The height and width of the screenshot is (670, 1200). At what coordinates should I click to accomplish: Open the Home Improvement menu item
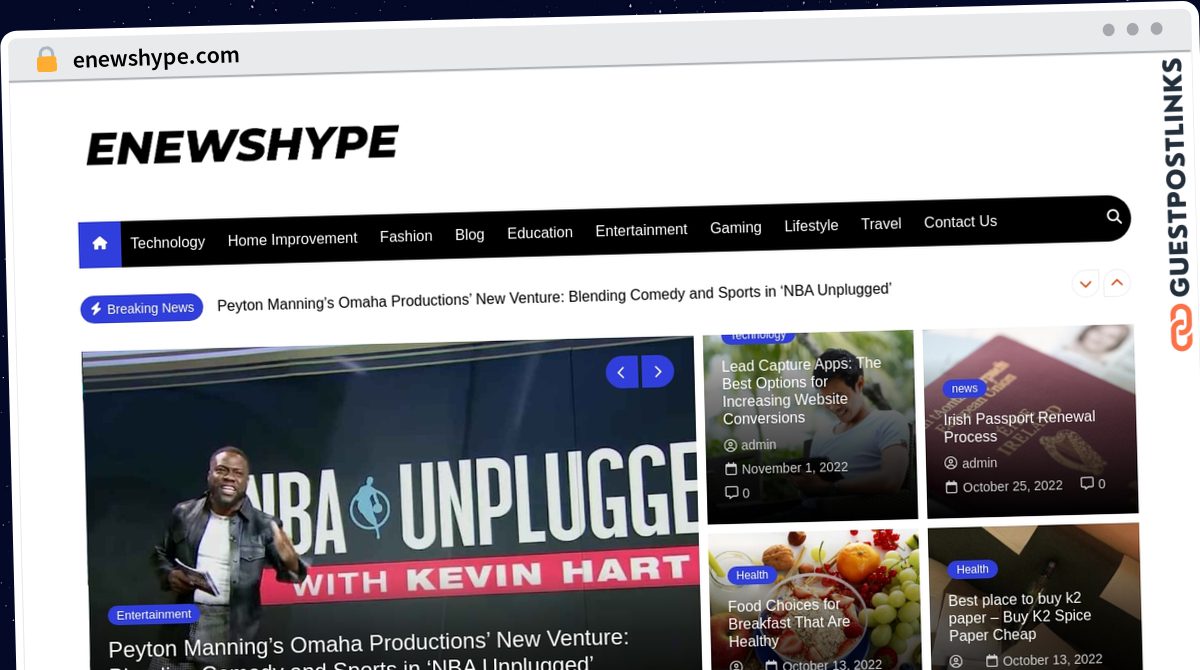(x=292, y=239)
